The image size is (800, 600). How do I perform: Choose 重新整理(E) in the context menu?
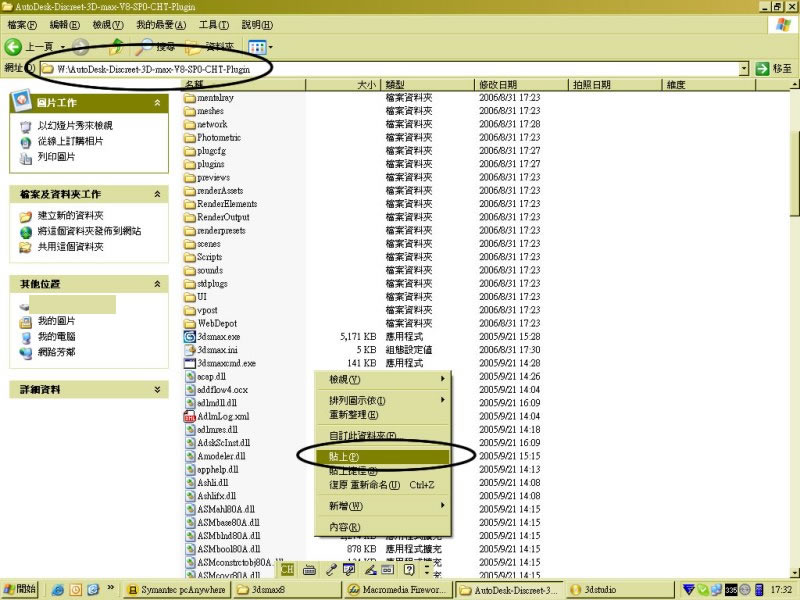pos(382,414)
